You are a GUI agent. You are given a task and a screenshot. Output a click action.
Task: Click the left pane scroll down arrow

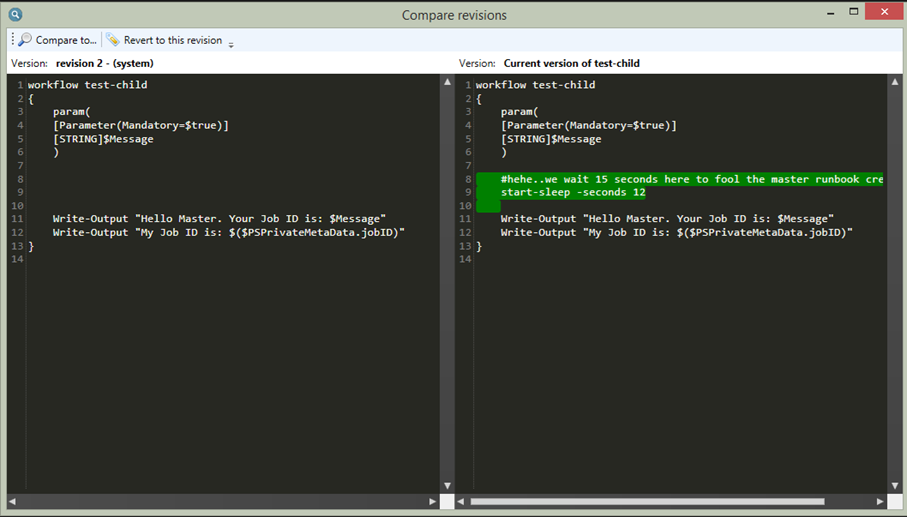447,486
